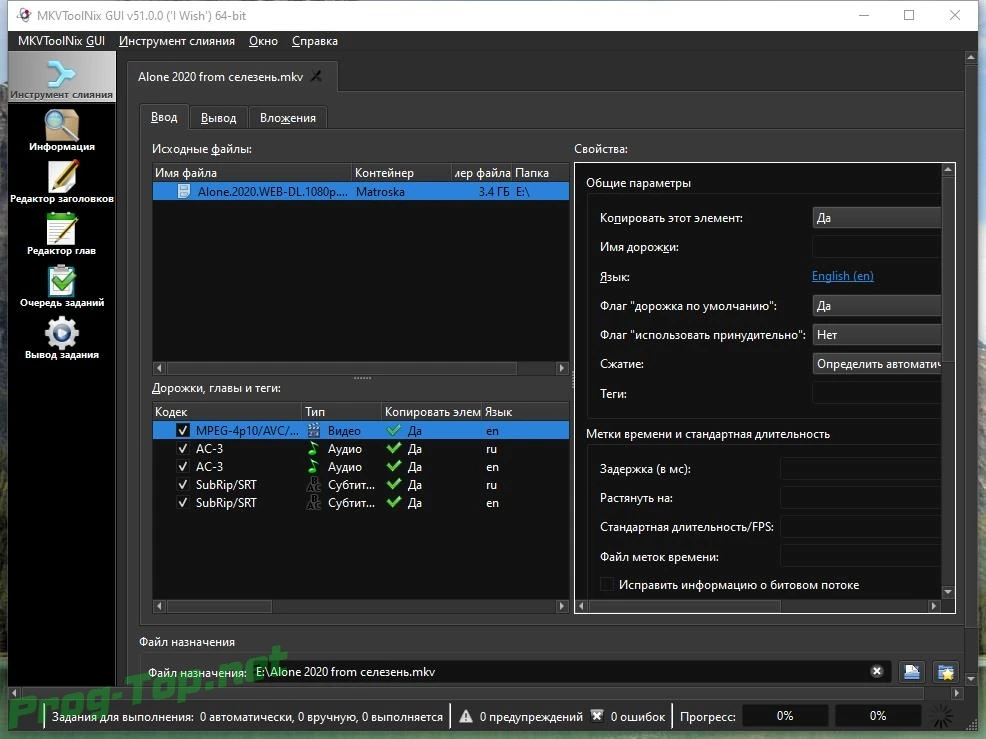Browse for destination file with save icon
Screen dimensions: 986x739
pos(912,672)
